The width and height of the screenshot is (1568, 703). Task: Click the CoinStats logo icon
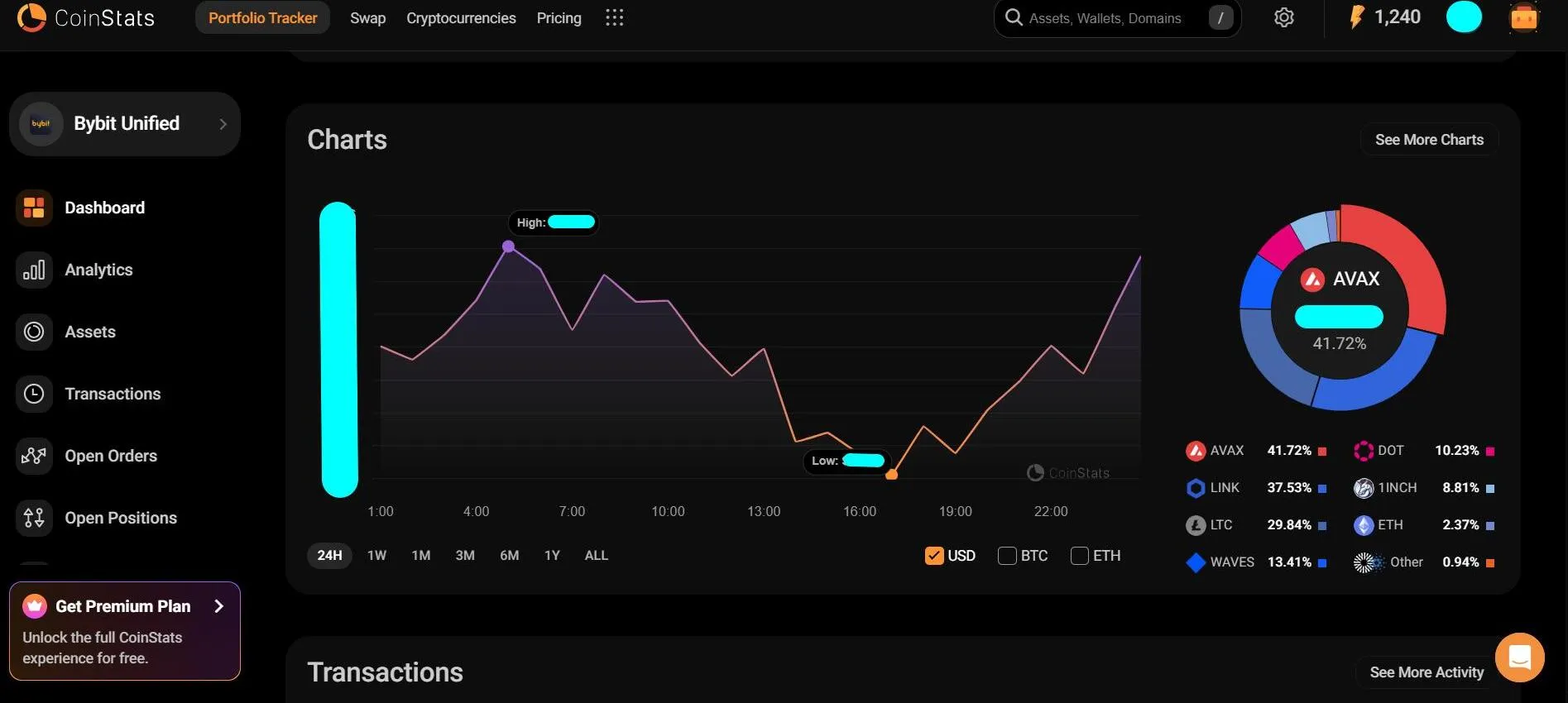tap(31, 17)
